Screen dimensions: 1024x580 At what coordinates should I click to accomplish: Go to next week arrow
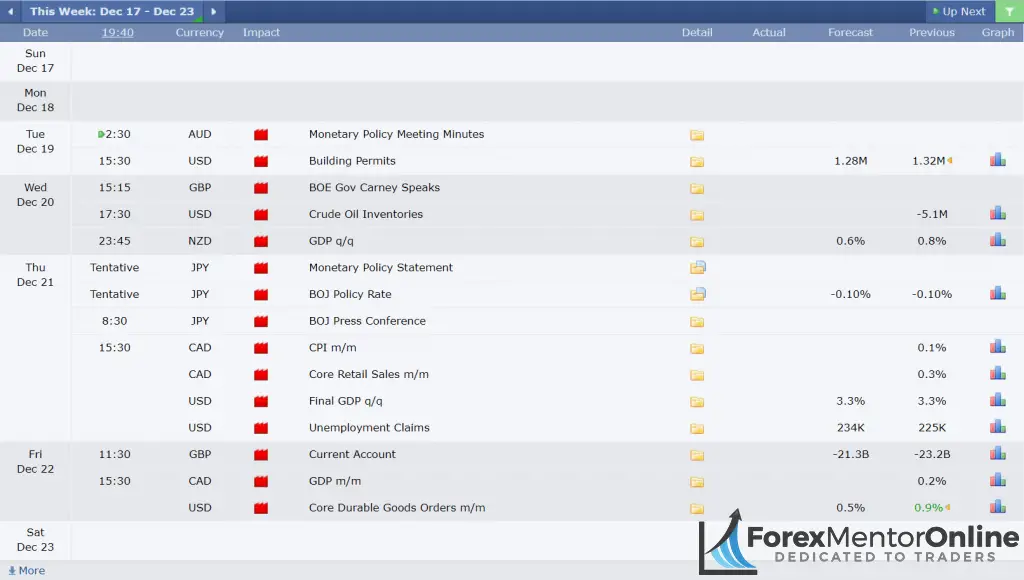[x=214, y=12]
